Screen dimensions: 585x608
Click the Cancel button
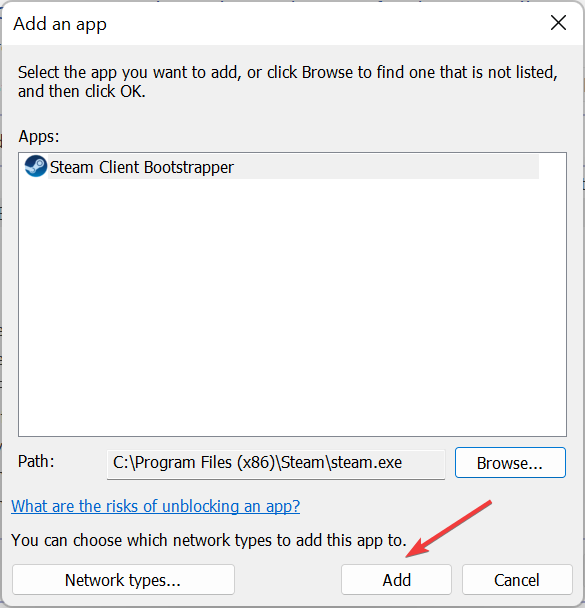tap(517, 580)
